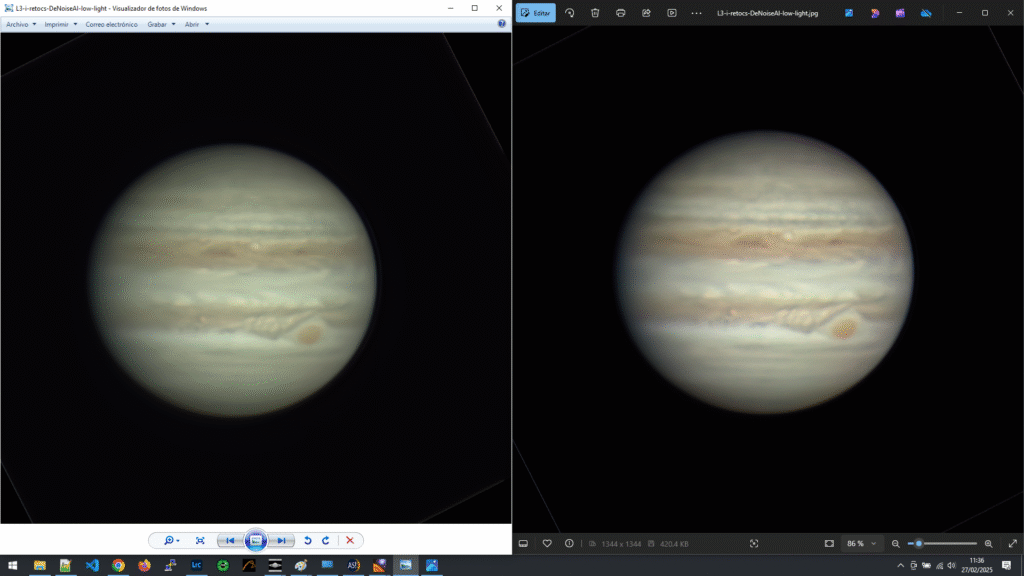Click the file size 420.4 KB
Viewport: 1024px width, 576px height.
coord(674,543)
